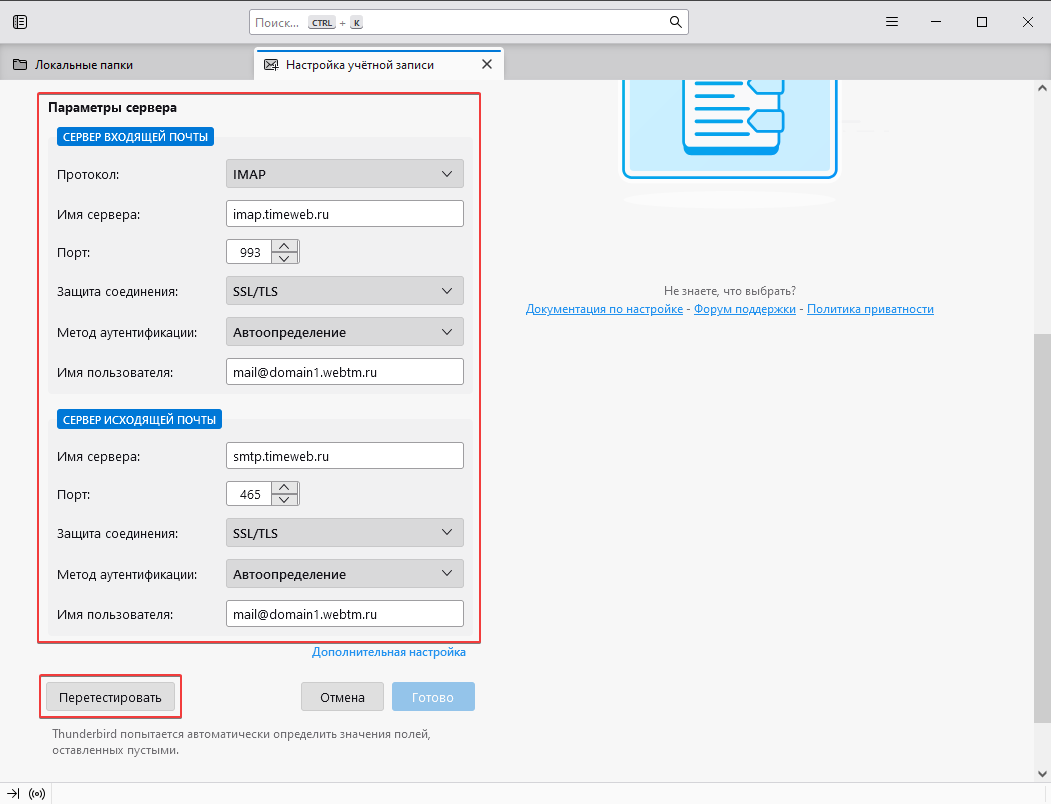Click the Не знаете, что выбрать? text
This screenshot has width=1051, height=804.
click(730, 291)
